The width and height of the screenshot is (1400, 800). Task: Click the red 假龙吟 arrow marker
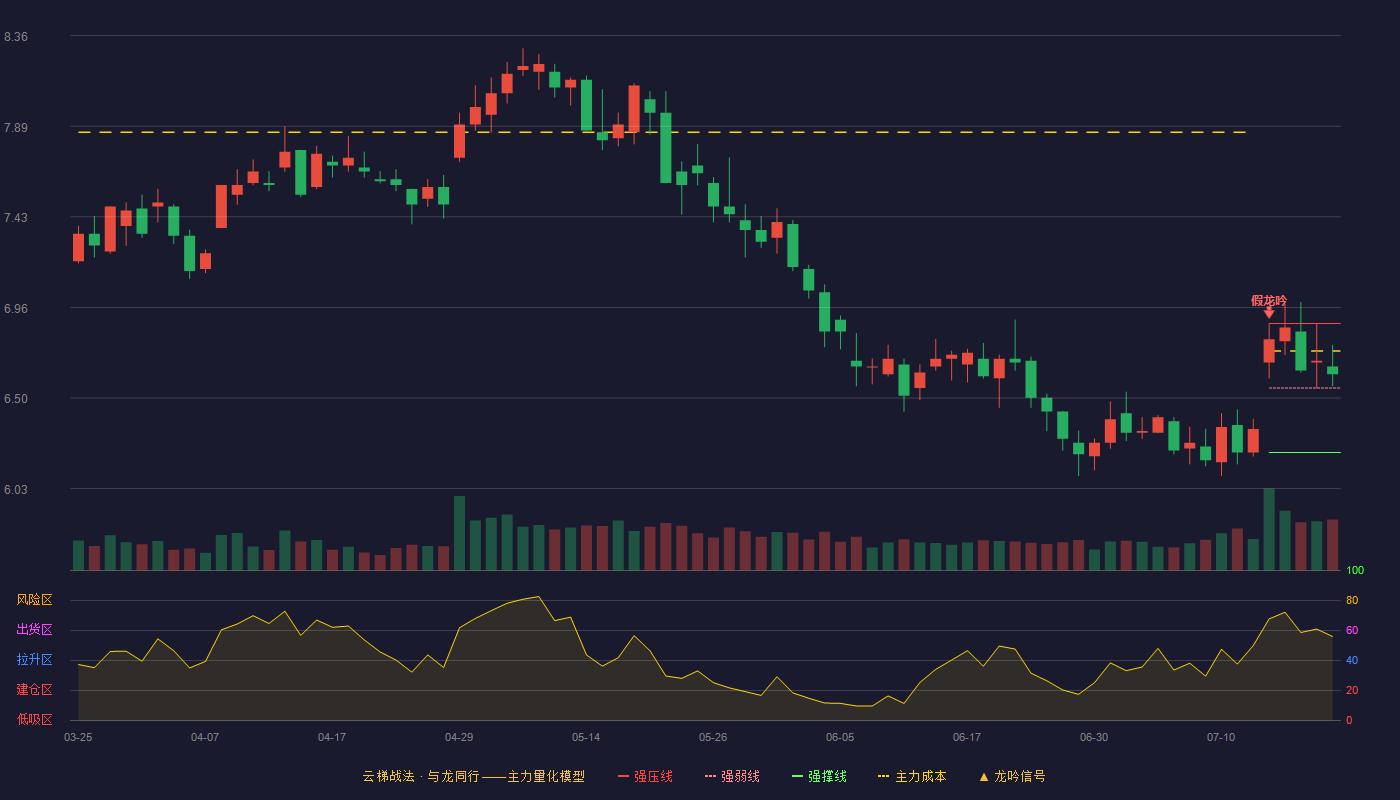(1269, 313)
